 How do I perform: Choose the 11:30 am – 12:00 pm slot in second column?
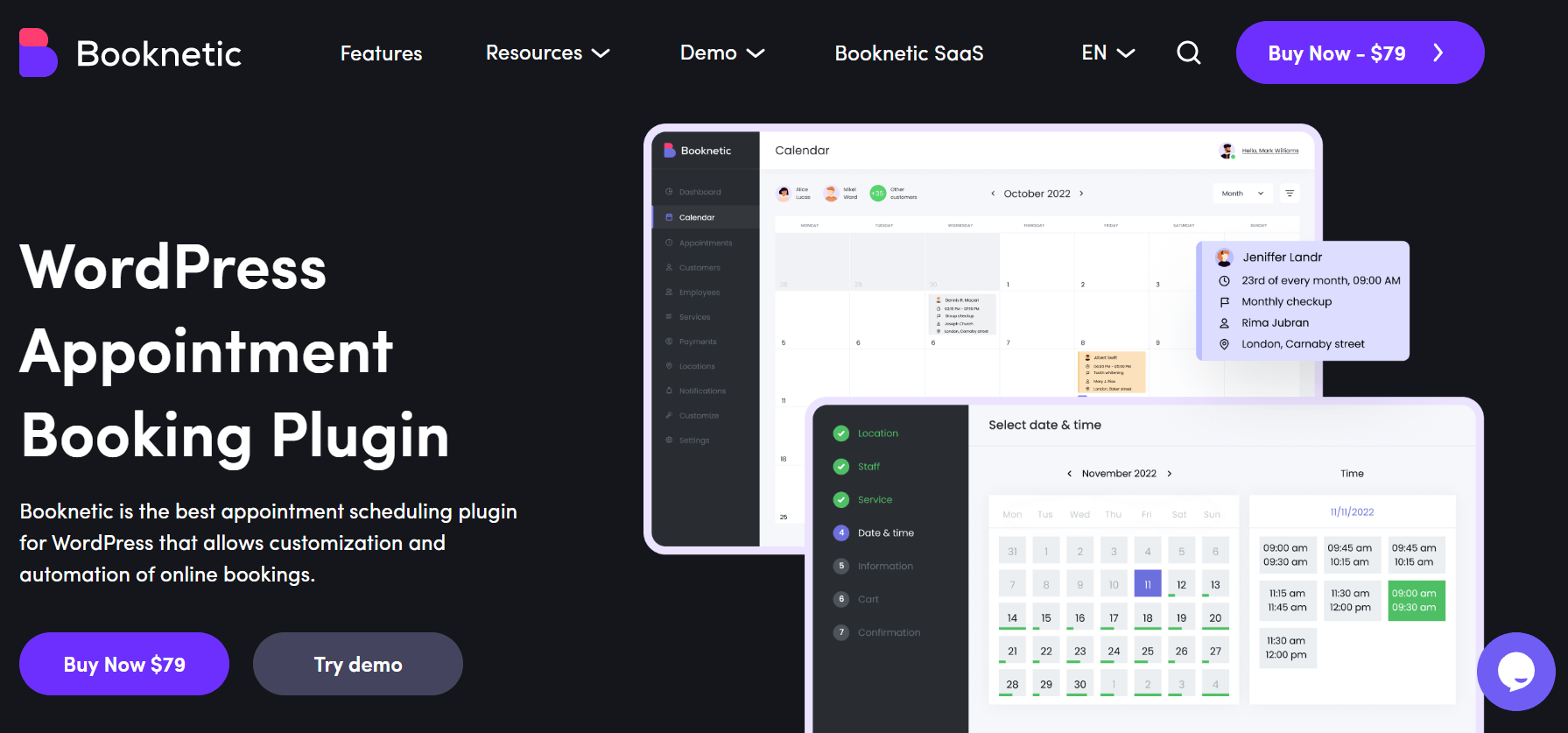tap(1351, 600)
